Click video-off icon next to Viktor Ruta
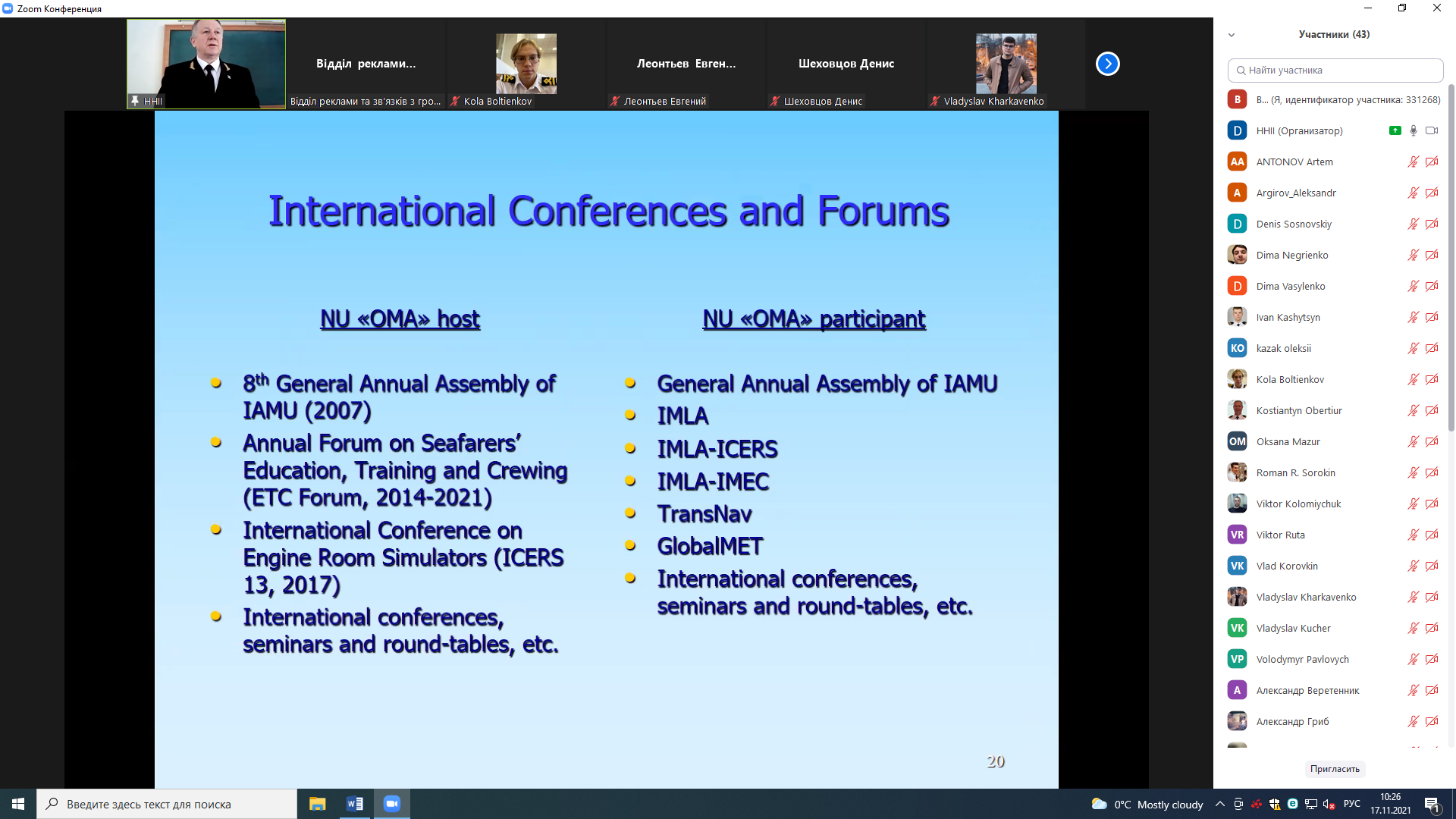Viewport: 1456px width, 819px height. click(1432, 535)
